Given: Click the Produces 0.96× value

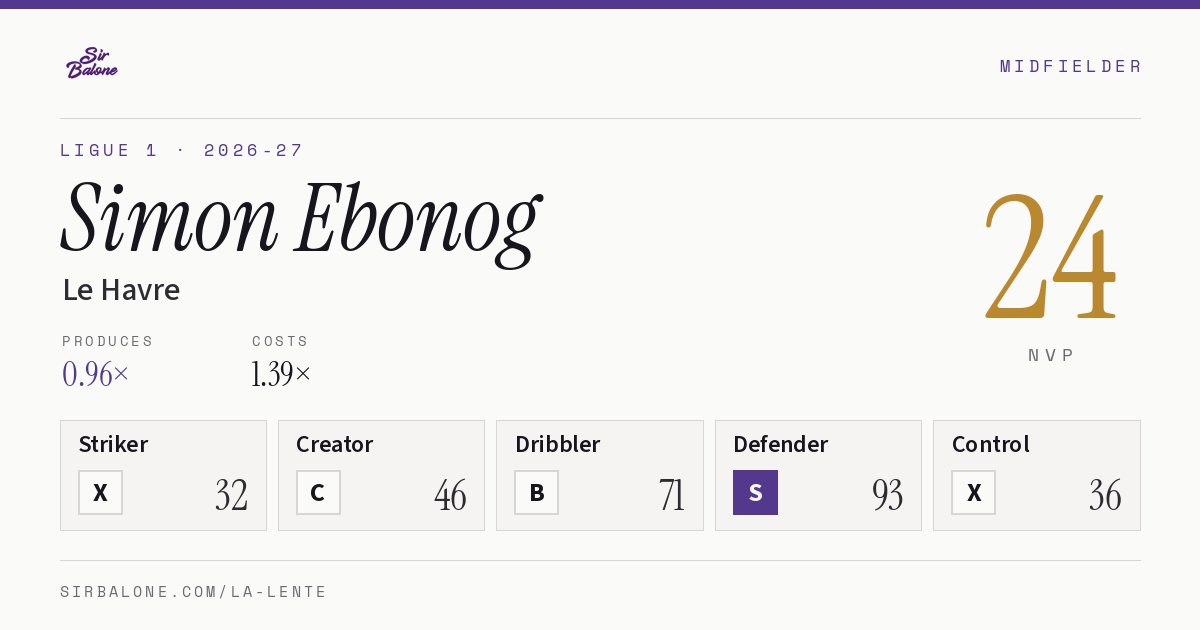Looking at the screenshot, I should pos(96,374).
